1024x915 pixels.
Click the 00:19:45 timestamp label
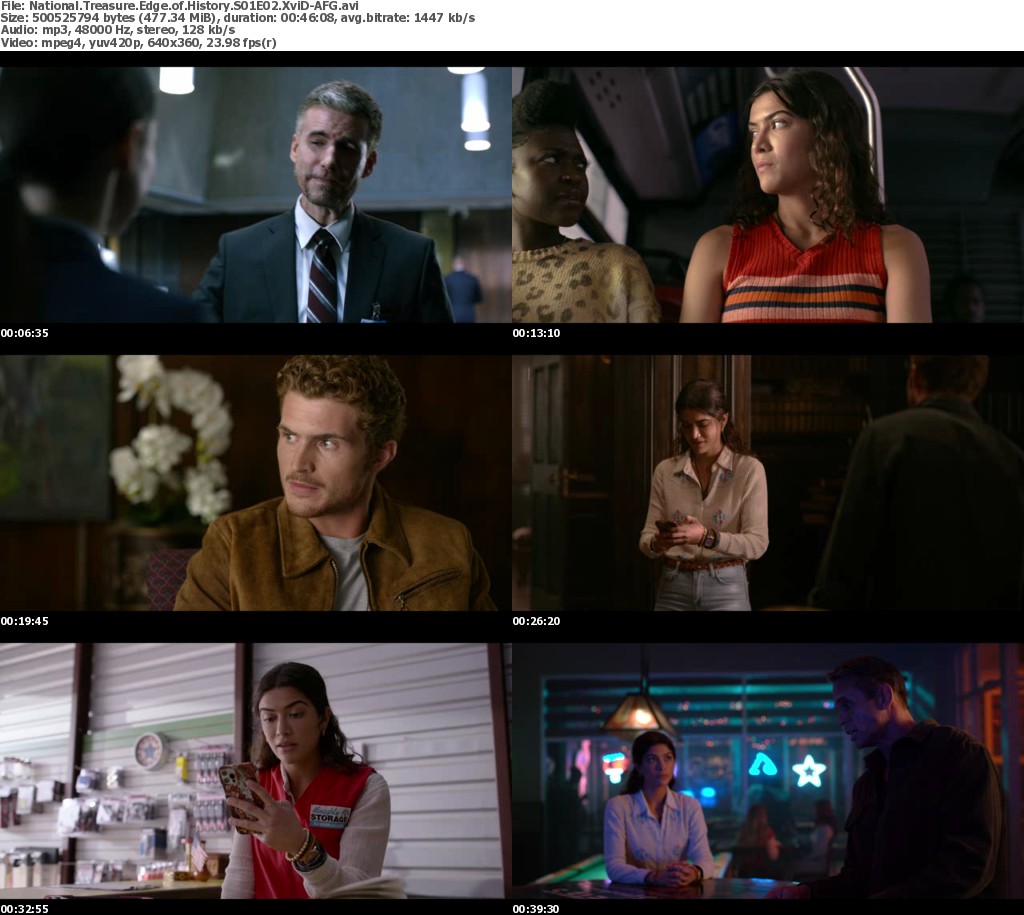point(25,621)
